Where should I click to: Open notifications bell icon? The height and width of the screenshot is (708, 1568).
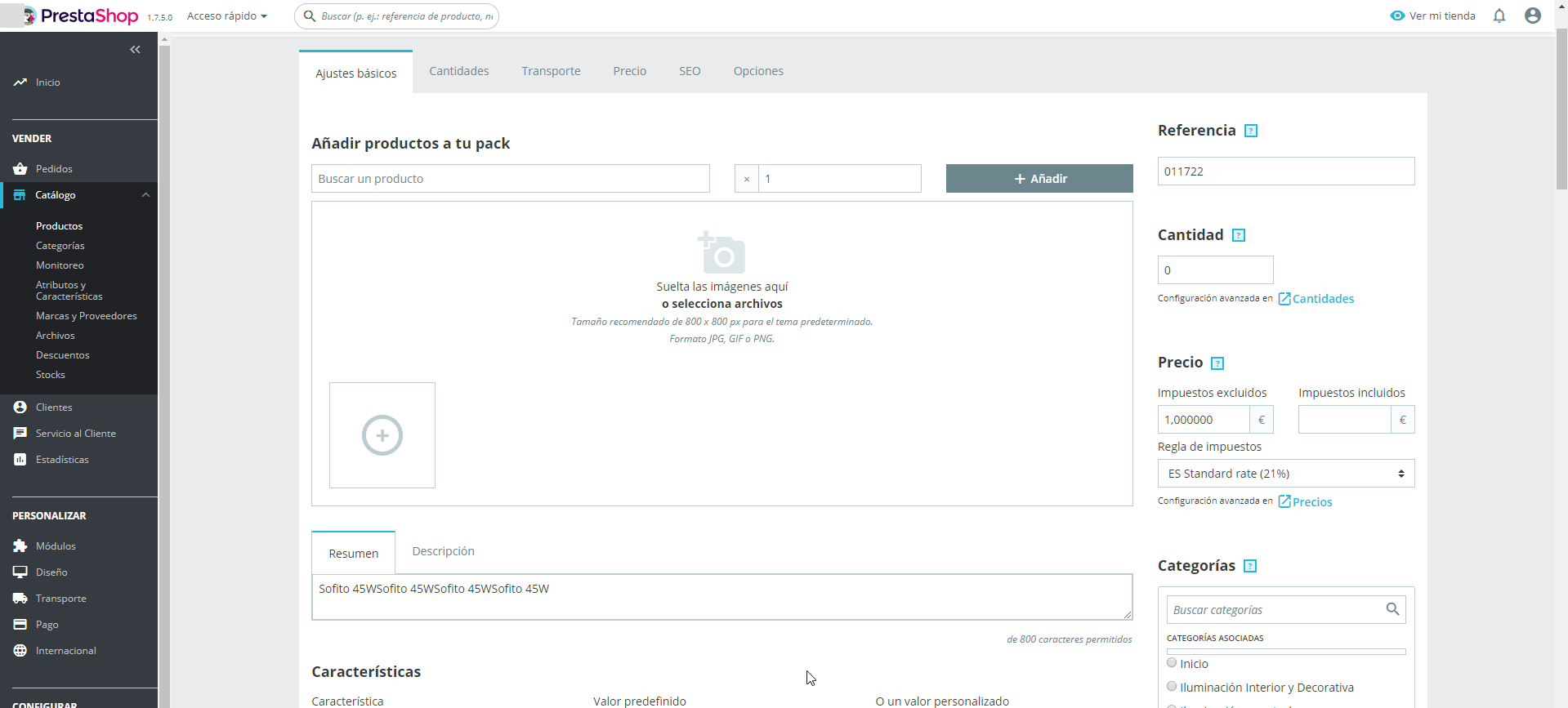click(1499, 16)
